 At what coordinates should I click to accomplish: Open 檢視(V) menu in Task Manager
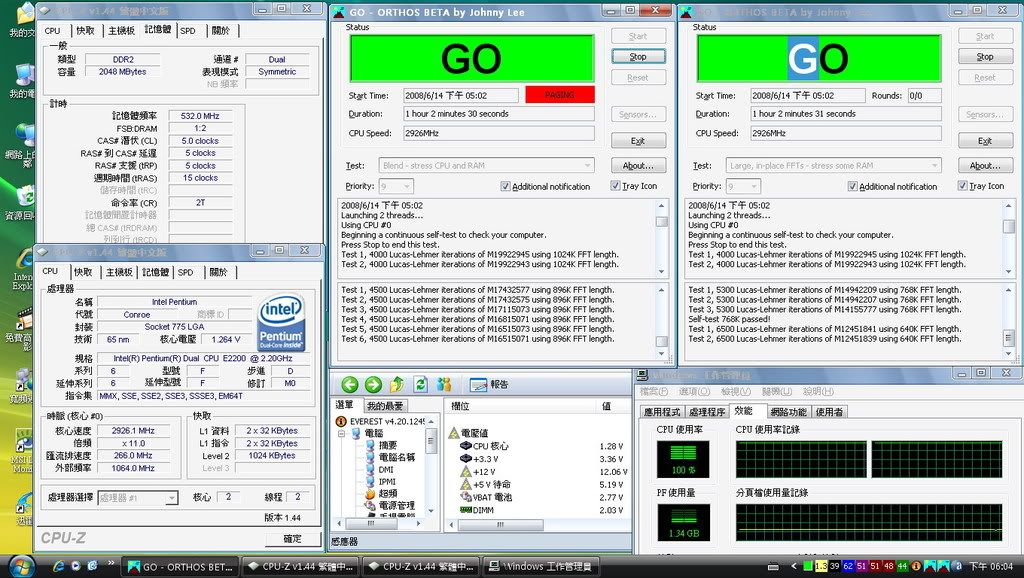[735, 391]
